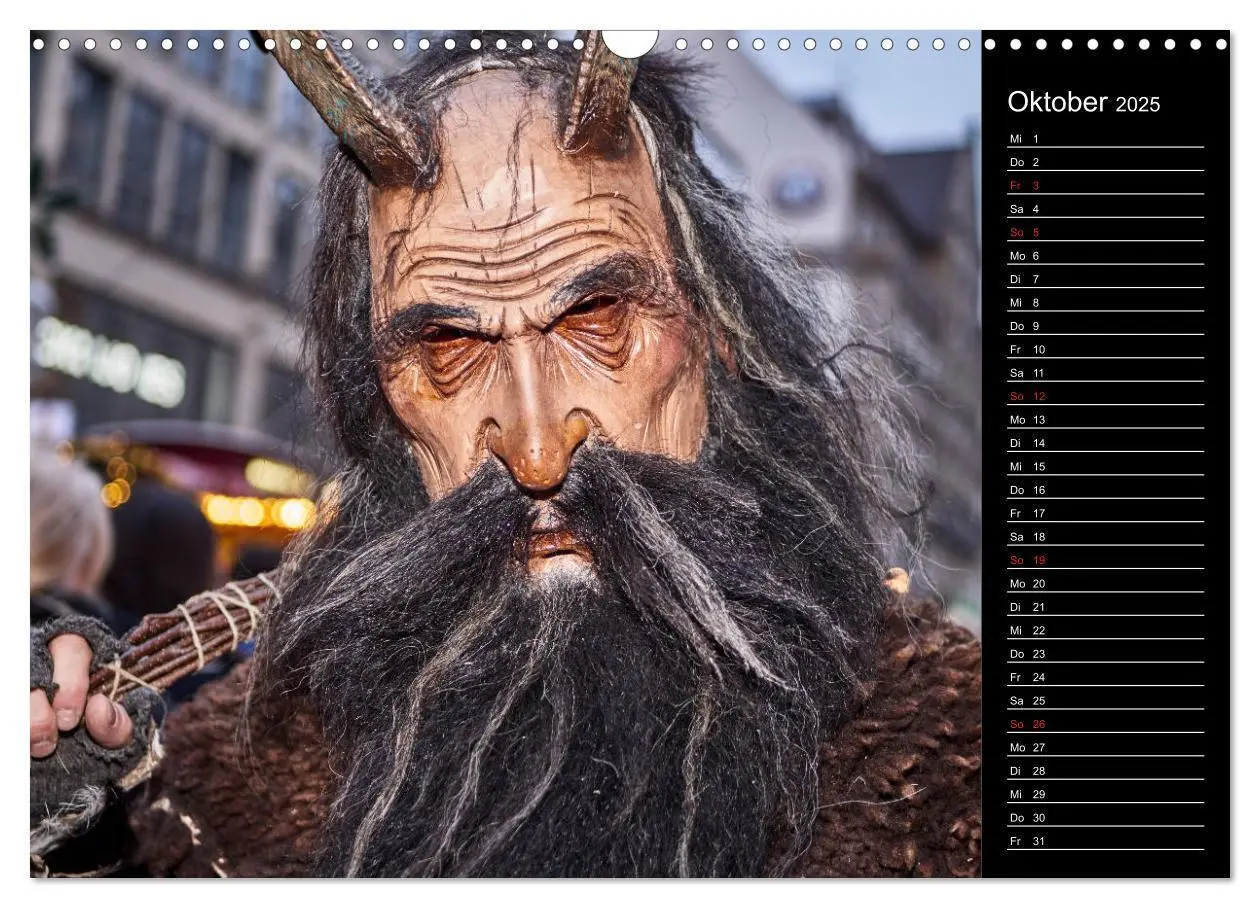The width and height of the screenshot is (1260, 908).
Task: Select the row 'Fr 31'
Action: click(1105, 840)
